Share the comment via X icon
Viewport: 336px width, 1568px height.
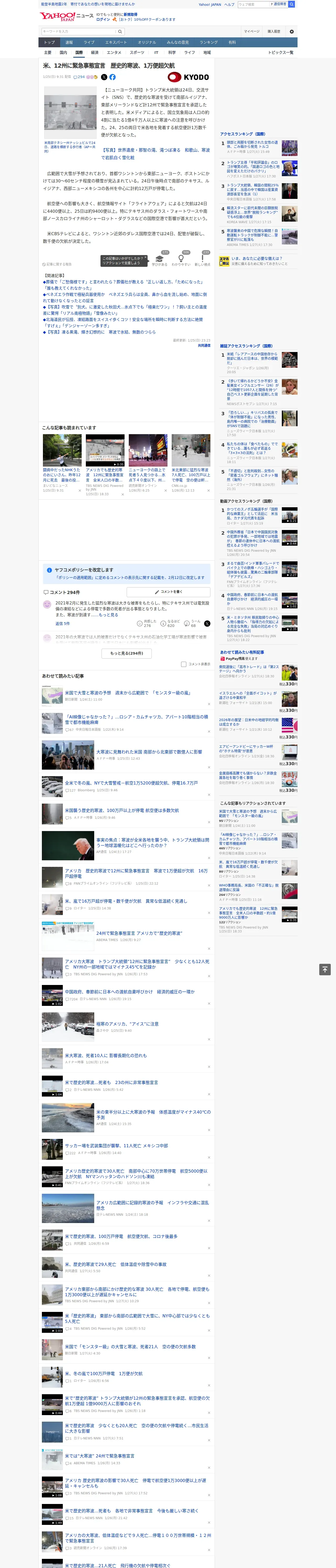tap(207, 623)
